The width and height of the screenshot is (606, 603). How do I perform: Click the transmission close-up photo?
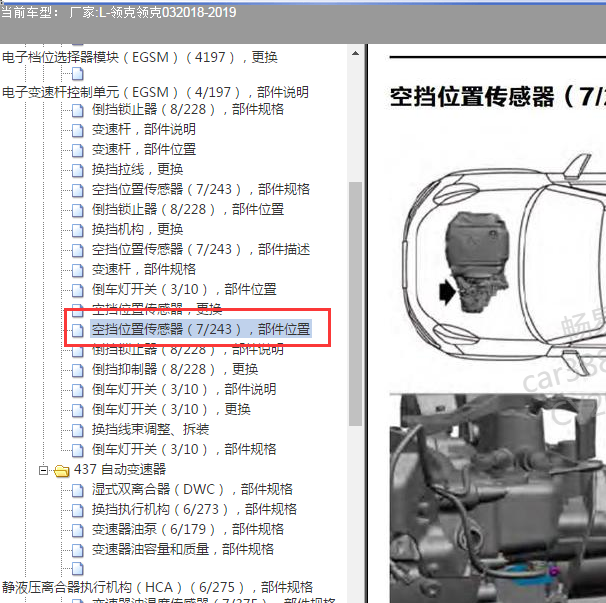click(x=498, y=499)
